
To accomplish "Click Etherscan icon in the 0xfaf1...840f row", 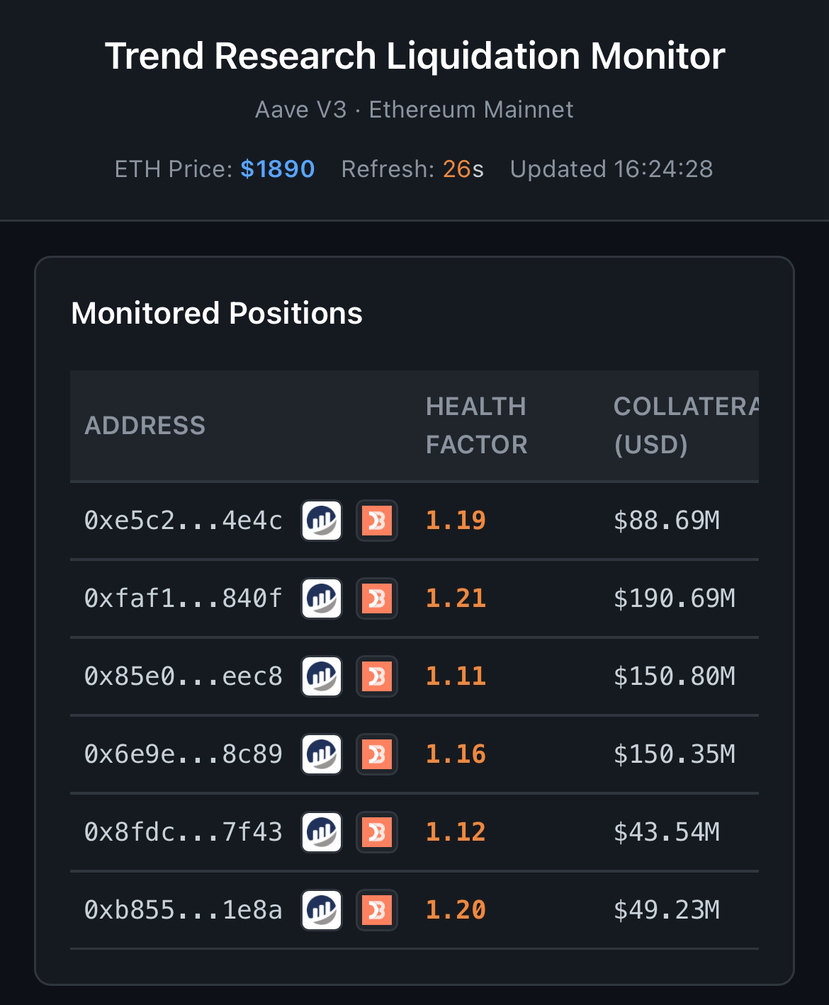I will tap(322, 599).
